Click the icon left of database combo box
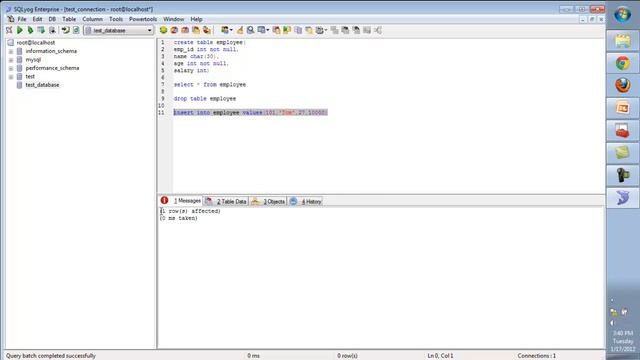The width and height of the screenshot is (640, 360). pyautogui.click(x=76, y=30)
